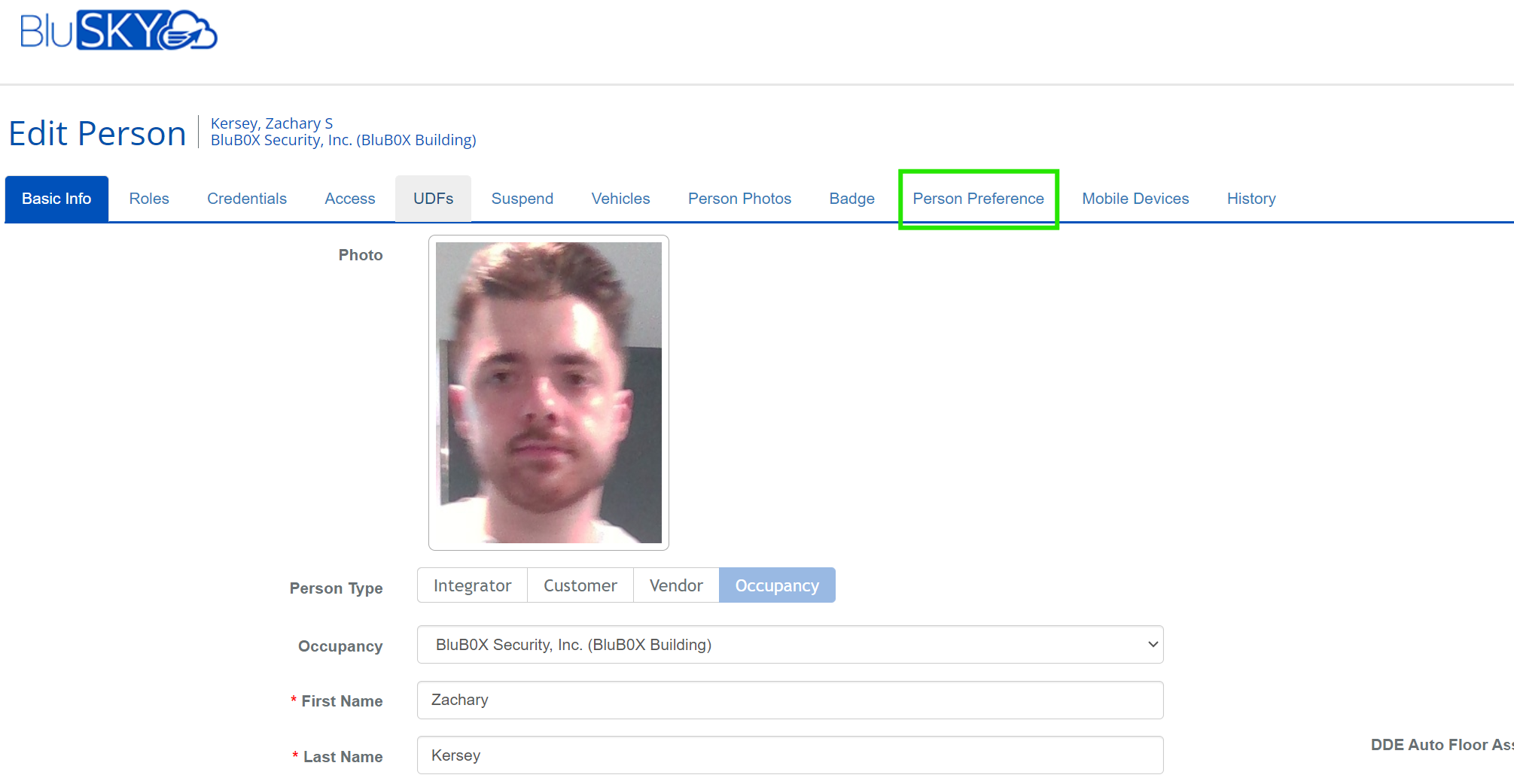
Task: Open the Vehicles tab
Action: click(620, 199)
